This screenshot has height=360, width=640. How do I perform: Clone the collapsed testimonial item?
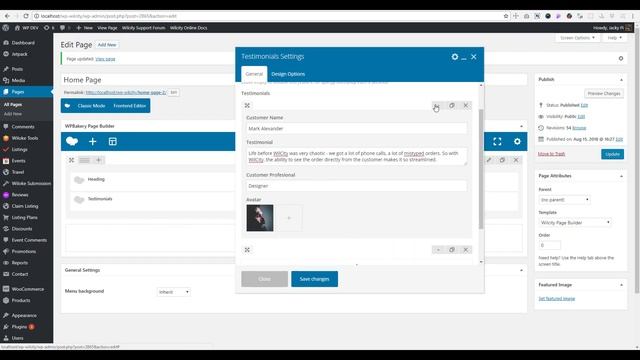pyautogui.click(x=452, y=249)
